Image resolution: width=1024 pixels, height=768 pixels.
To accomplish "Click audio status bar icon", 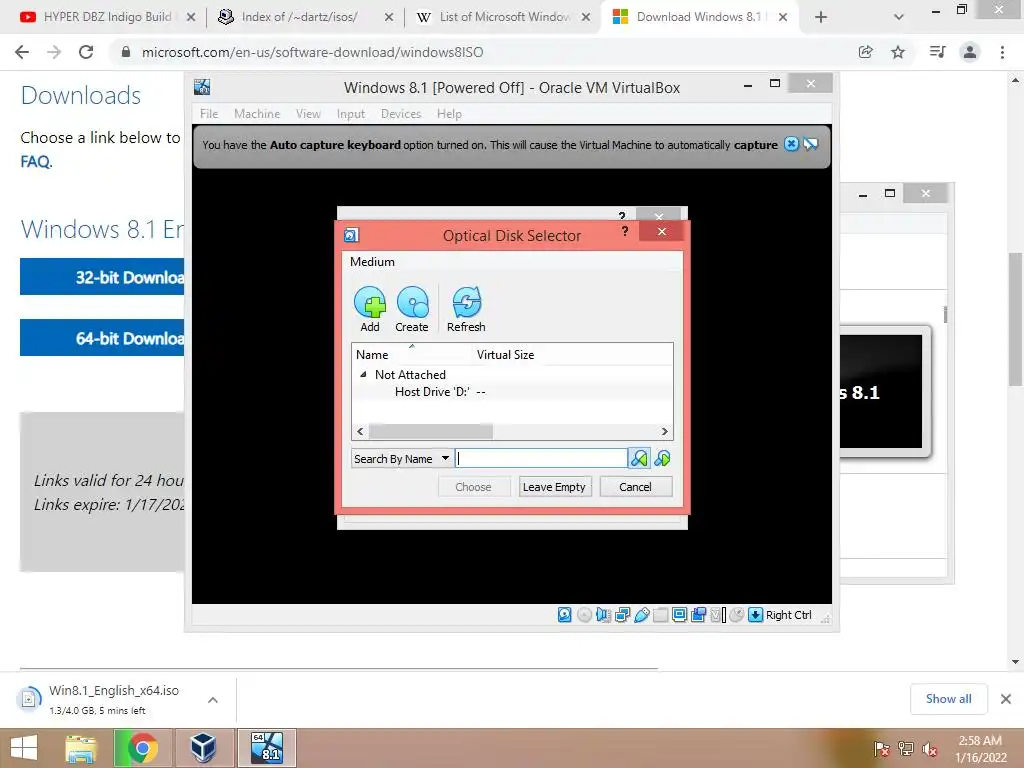I will pyautogui.click(x=603, y=615).
